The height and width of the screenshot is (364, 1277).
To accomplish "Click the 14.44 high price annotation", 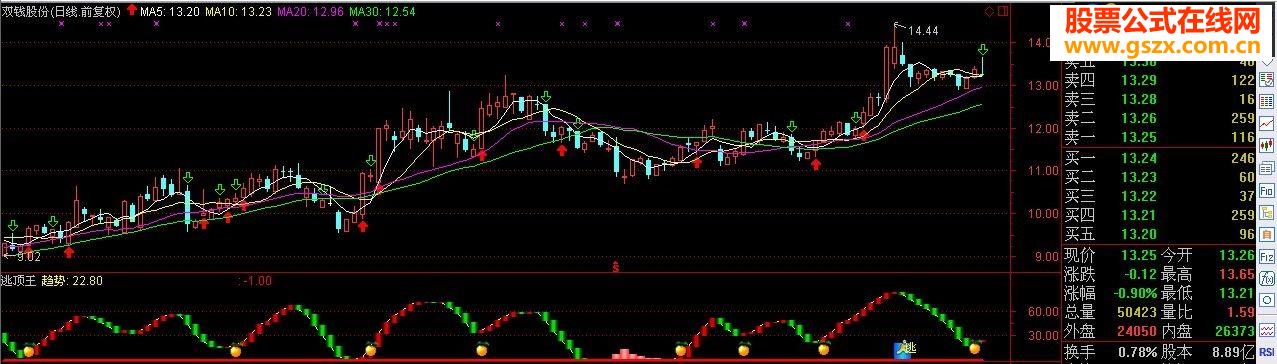I will pyautogui.click(x=923, y=31).
